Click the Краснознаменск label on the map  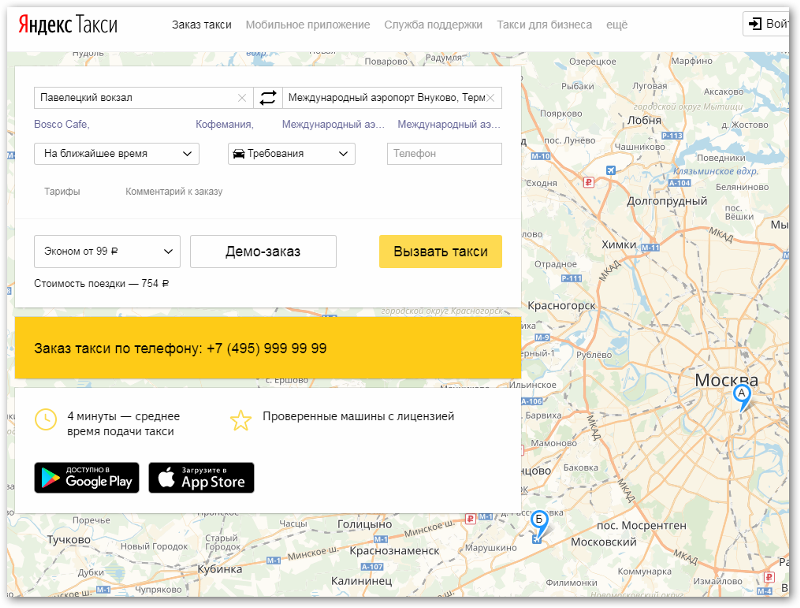click(x=394, y=551)
